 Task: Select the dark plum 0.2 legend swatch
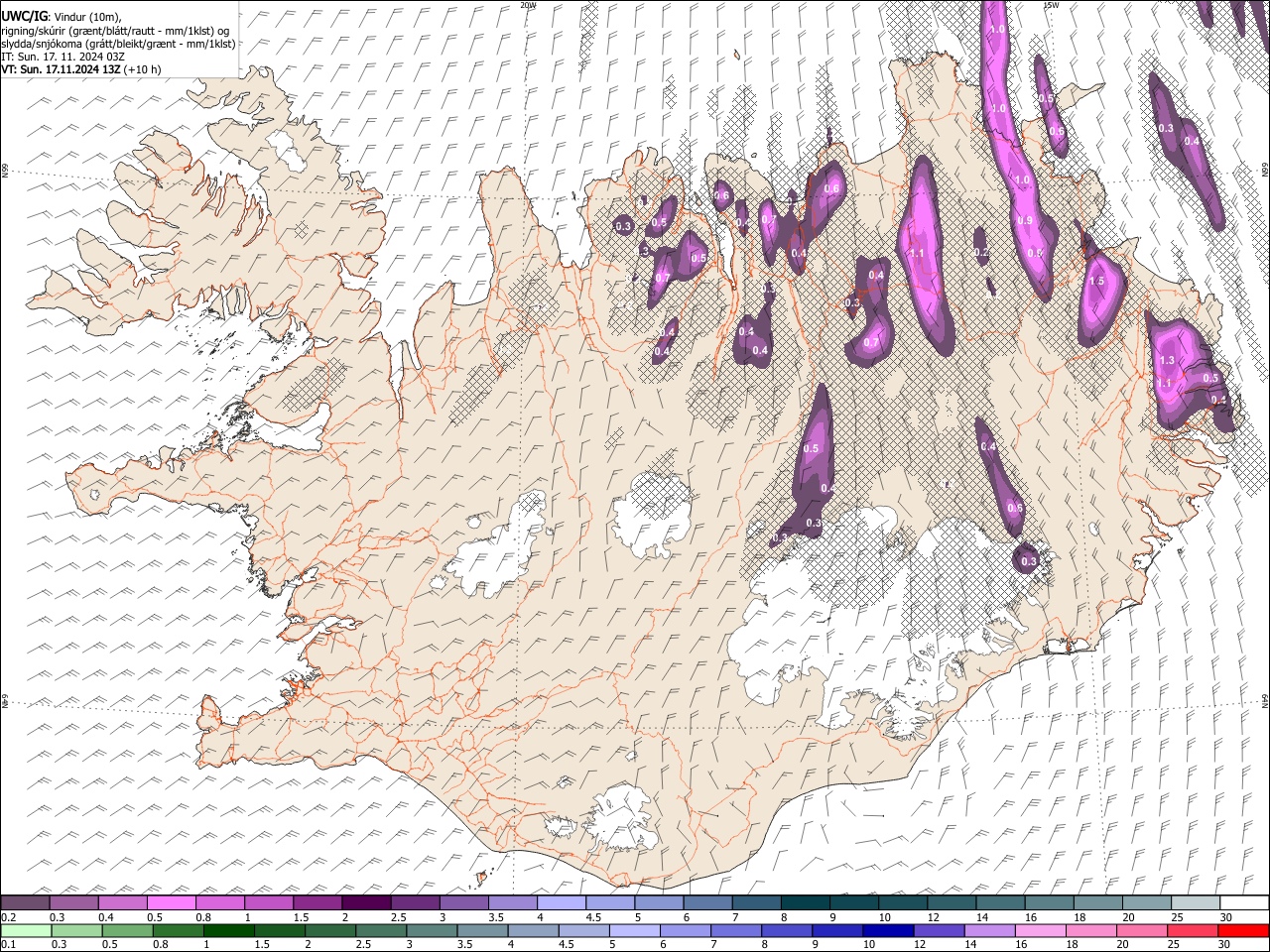(25, 902)
